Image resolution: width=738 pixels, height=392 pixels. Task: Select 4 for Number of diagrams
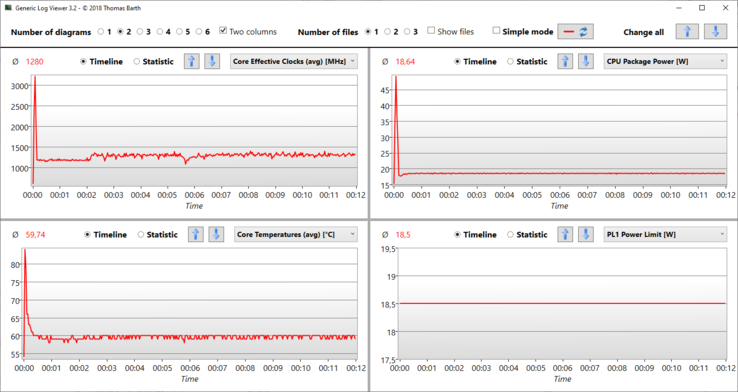pos(160,32)
